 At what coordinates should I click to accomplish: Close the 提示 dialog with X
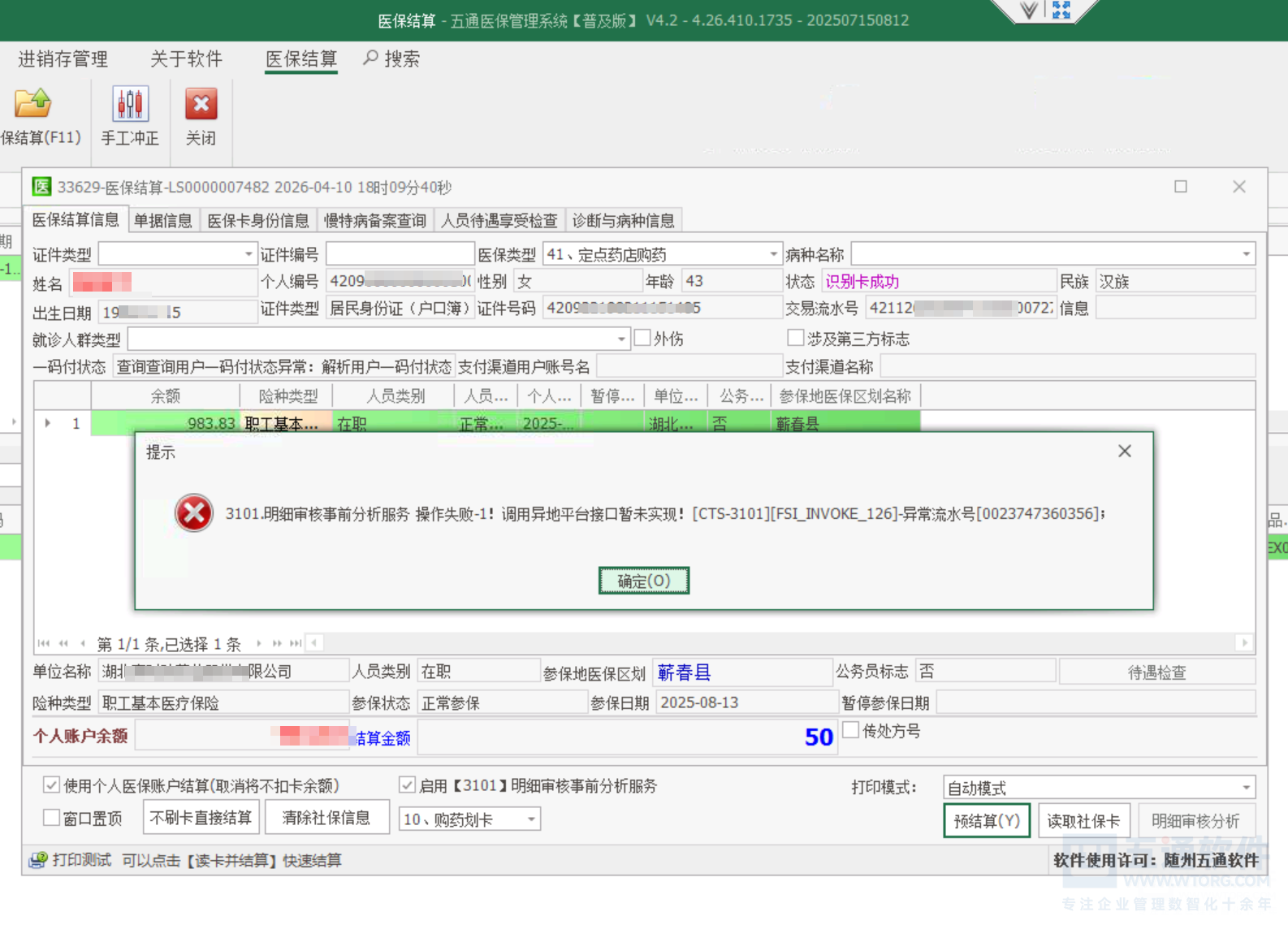[x=1125, y=451]
